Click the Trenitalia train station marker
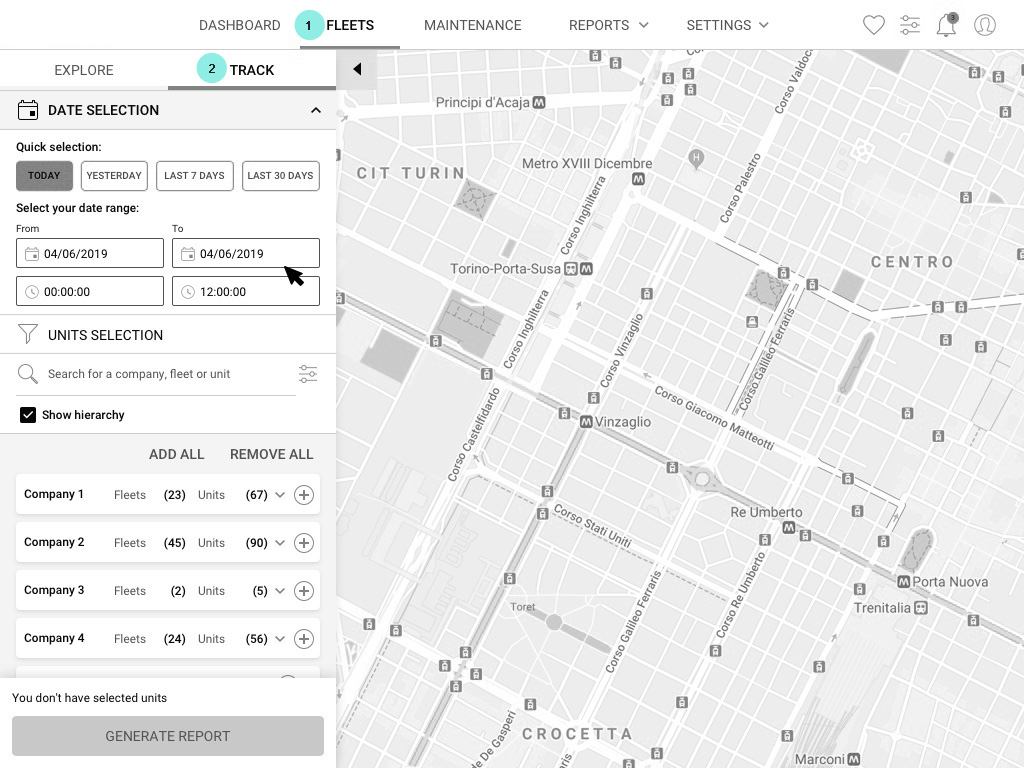The height and width of the screenshot is (768, 1024). click(921, 608)
